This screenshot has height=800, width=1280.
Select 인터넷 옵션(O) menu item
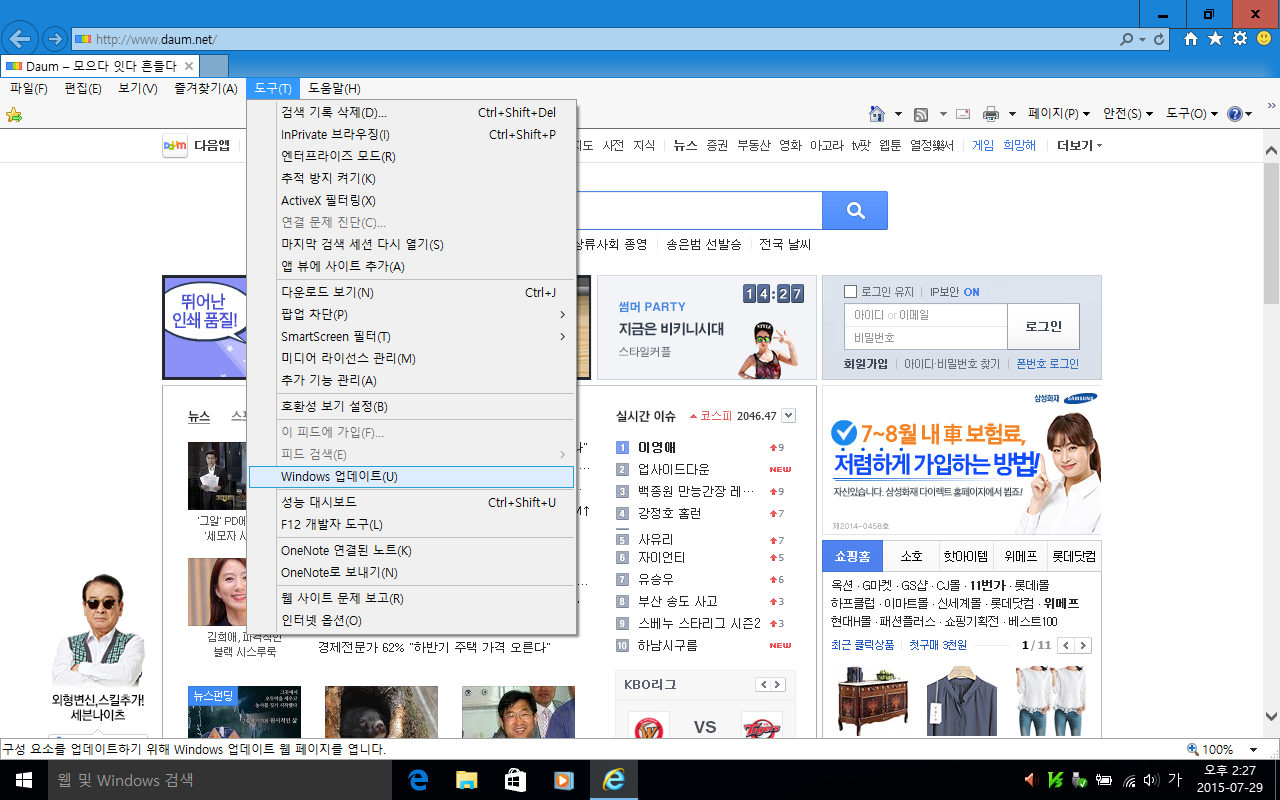tap(411, 621)
